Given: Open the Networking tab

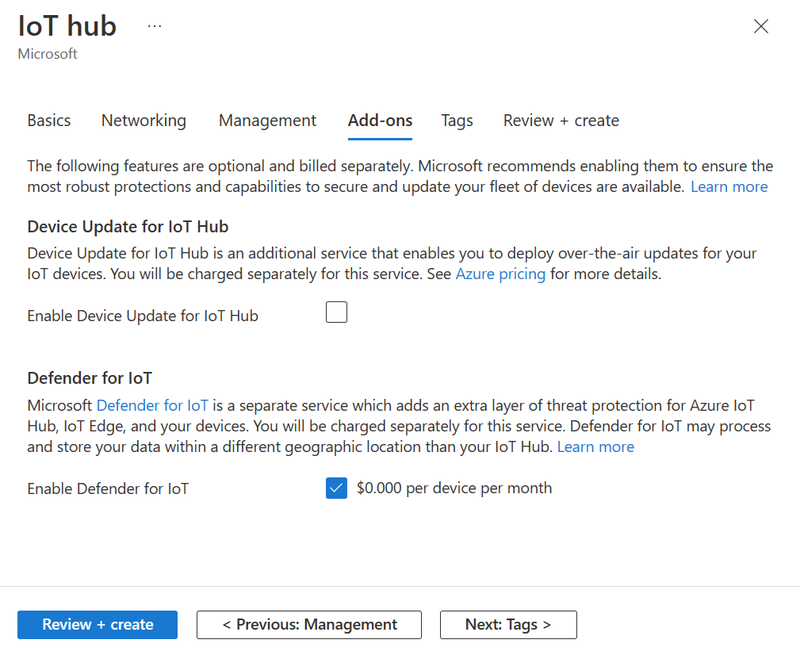Looking at the screenshot, I should click(143, 120).
